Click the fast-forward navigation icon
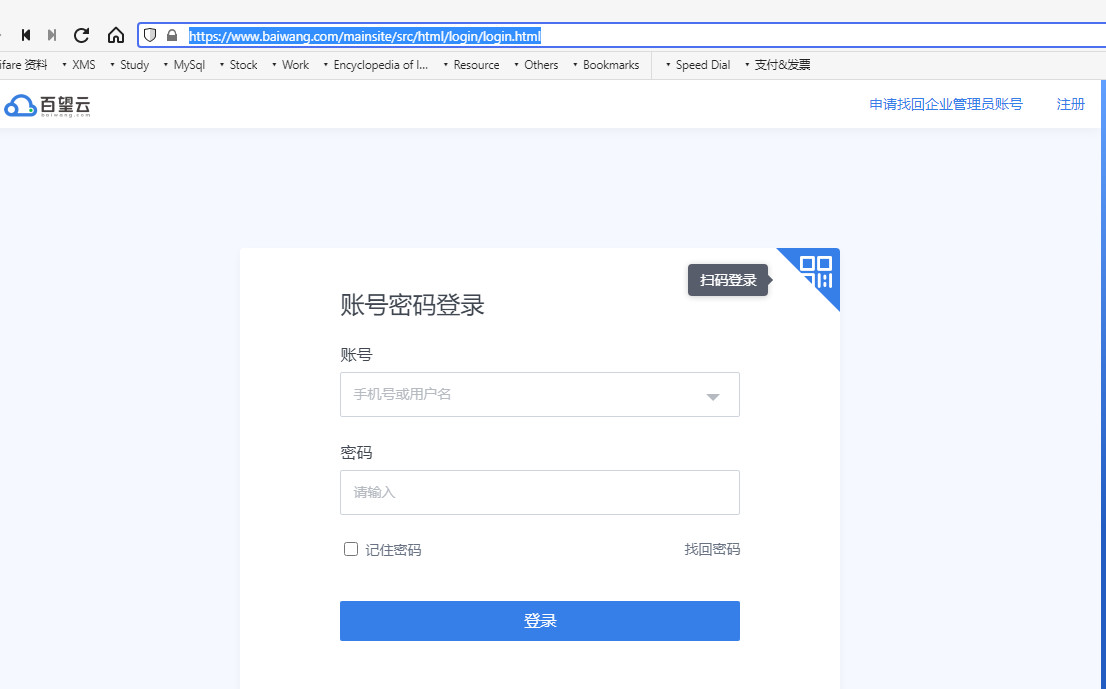1106x689 pixels. pos(52,36)
